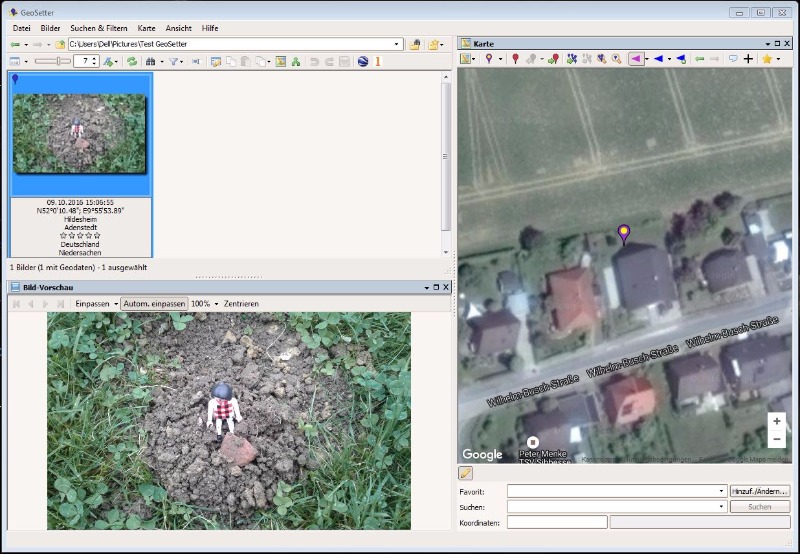This screenshot has height=554, width=800.
Task: Open the Google Earth globe icon
Action: 362,62
